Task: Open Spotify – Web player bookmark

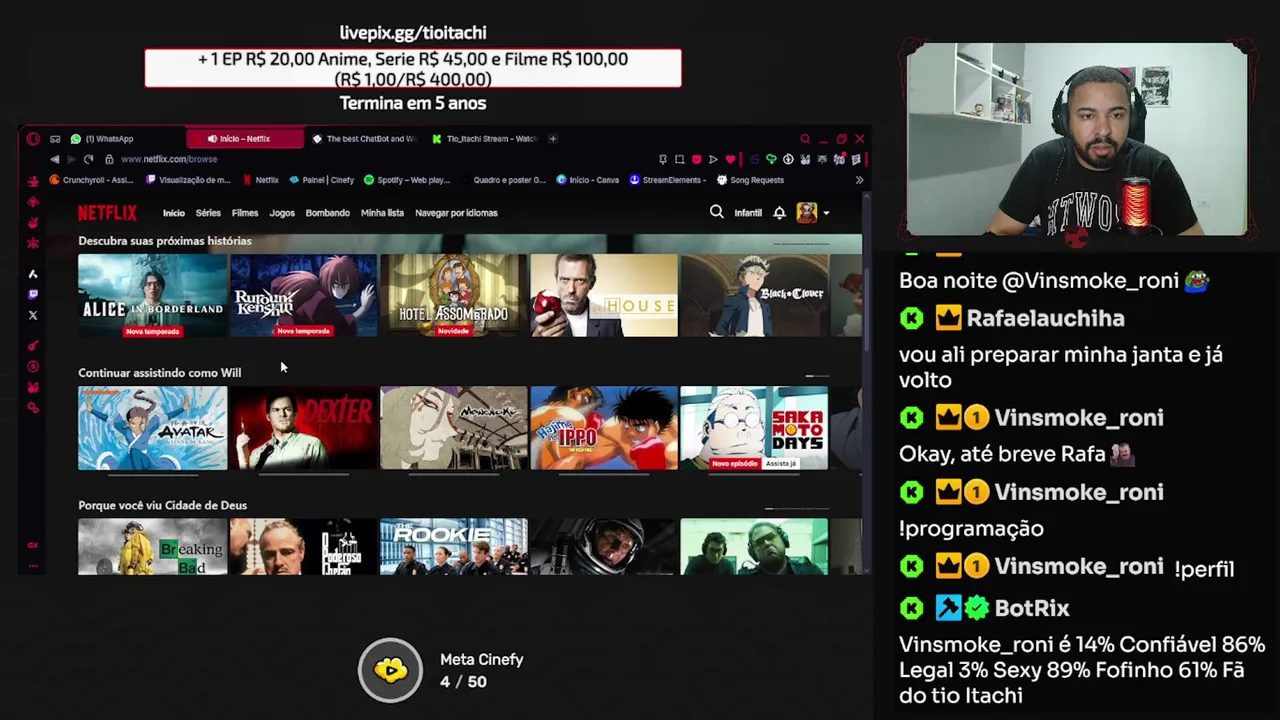Action: click(407, 180)
